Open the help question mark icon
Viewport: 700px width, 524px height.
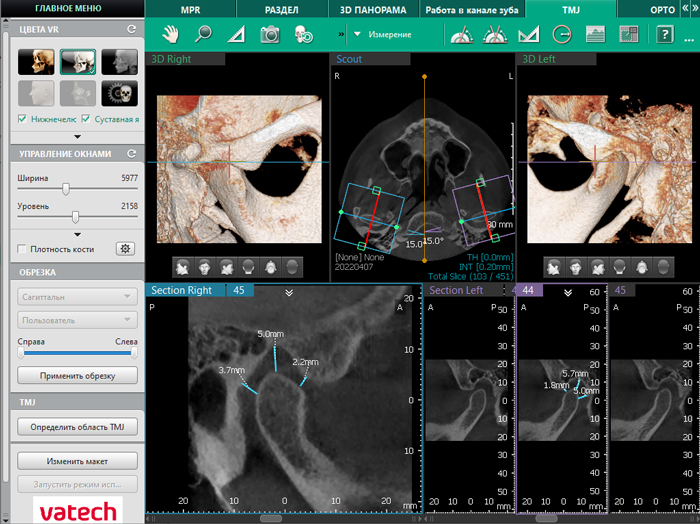point(664,34)
